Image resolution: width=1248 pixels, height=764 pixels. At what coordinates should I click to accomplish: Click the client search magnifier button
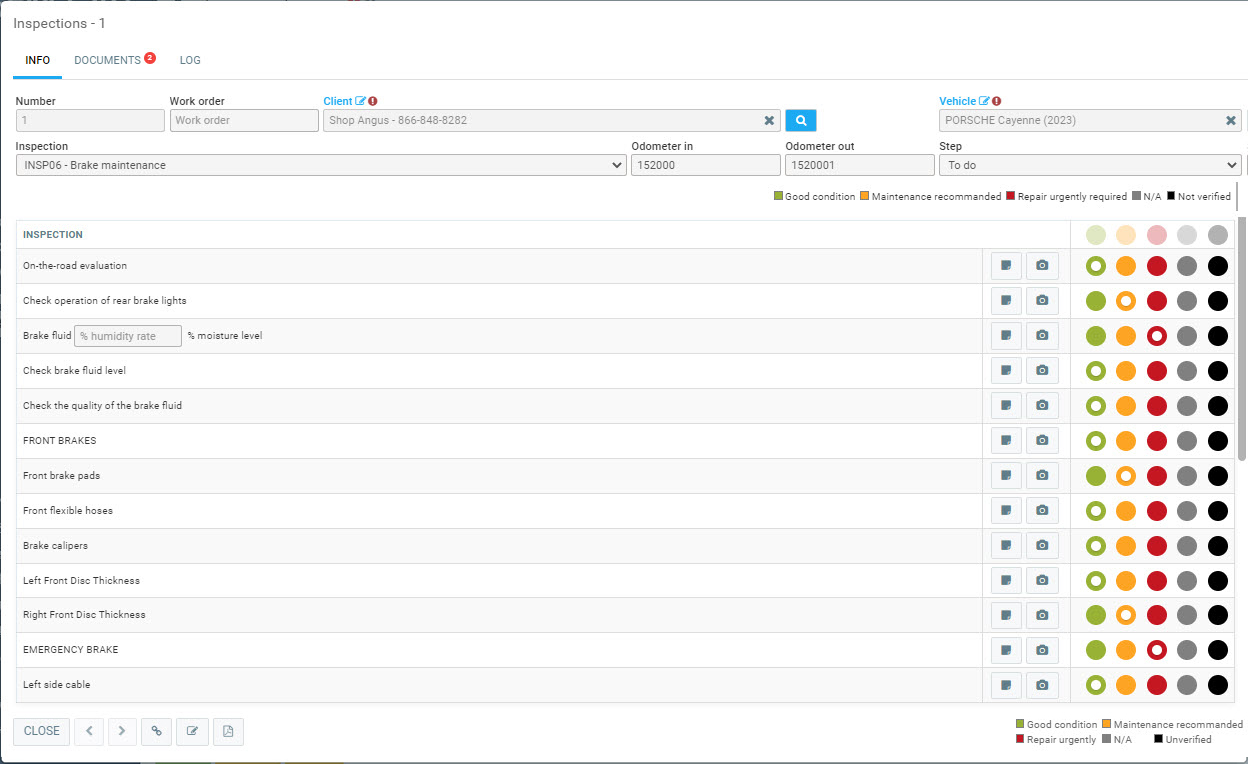click(x=800, y=120)
